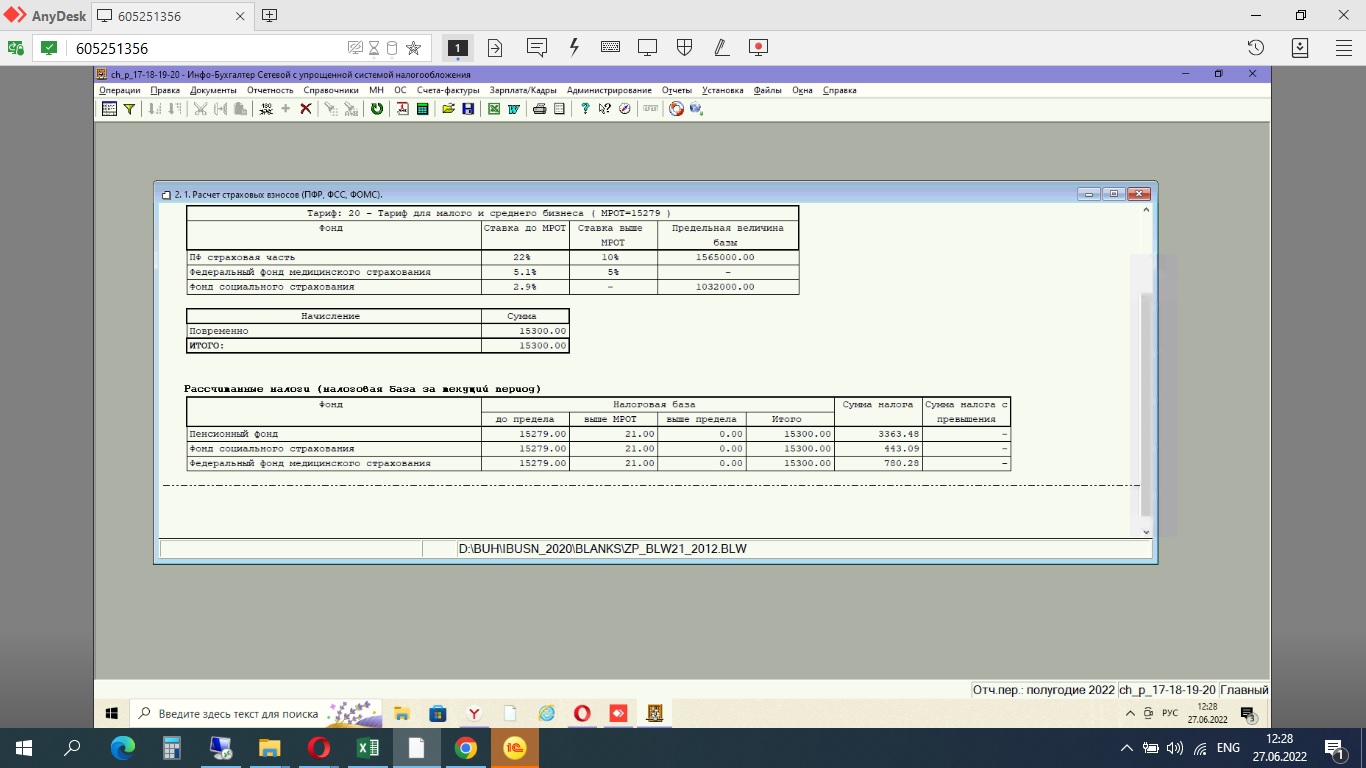Screen dimensions: 1366x768
Task: Click remote taskbar search box
Action: tap(258, 713)
